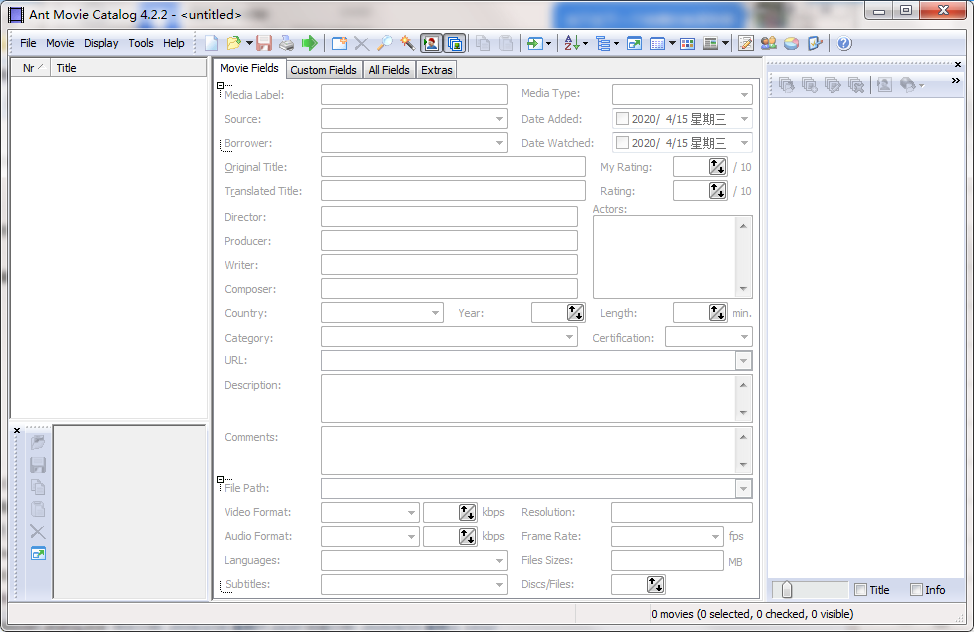
Task: Open help with the question mark icon
Action: coord(844,44)
